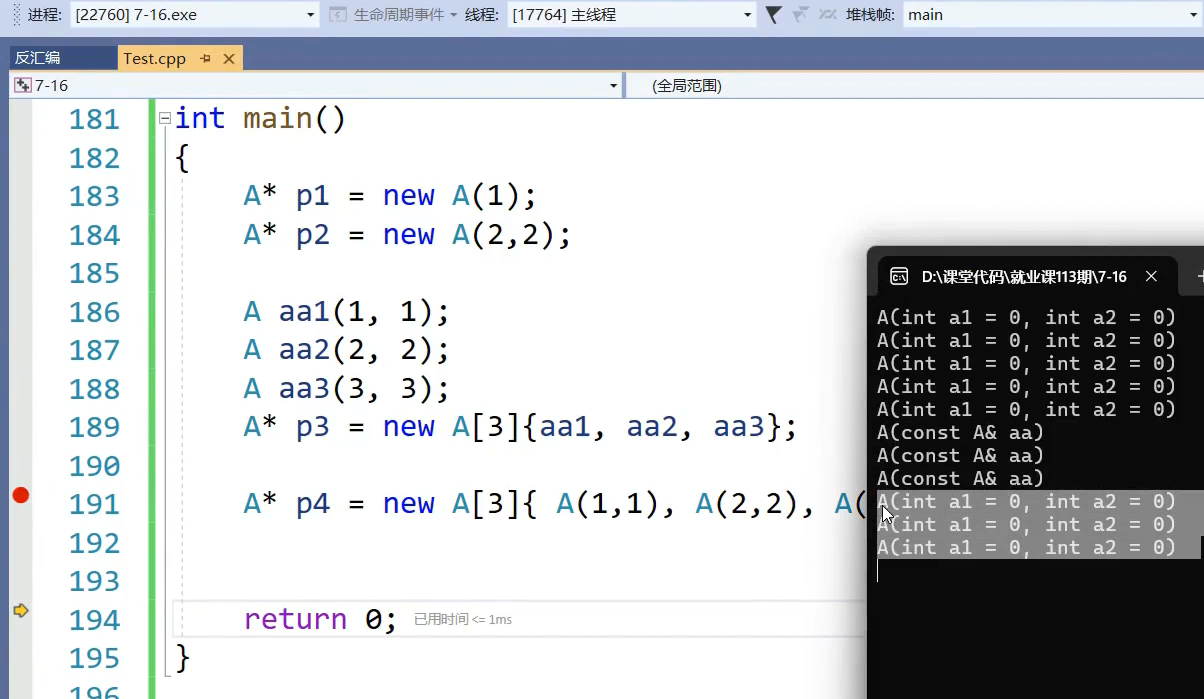Screen dimensions: 1204x699
Task: Click the 已用时间 <= 1ms perf tip
Action: [x=463, y=620]
